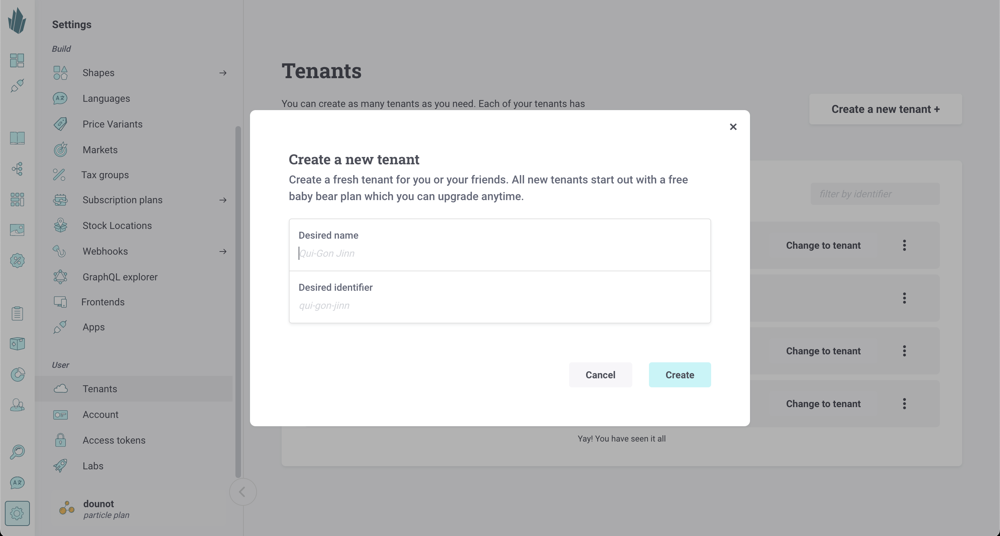The image size is (1000, 536).
Task: Focus the Desired identifier input field
Action: 500,305
